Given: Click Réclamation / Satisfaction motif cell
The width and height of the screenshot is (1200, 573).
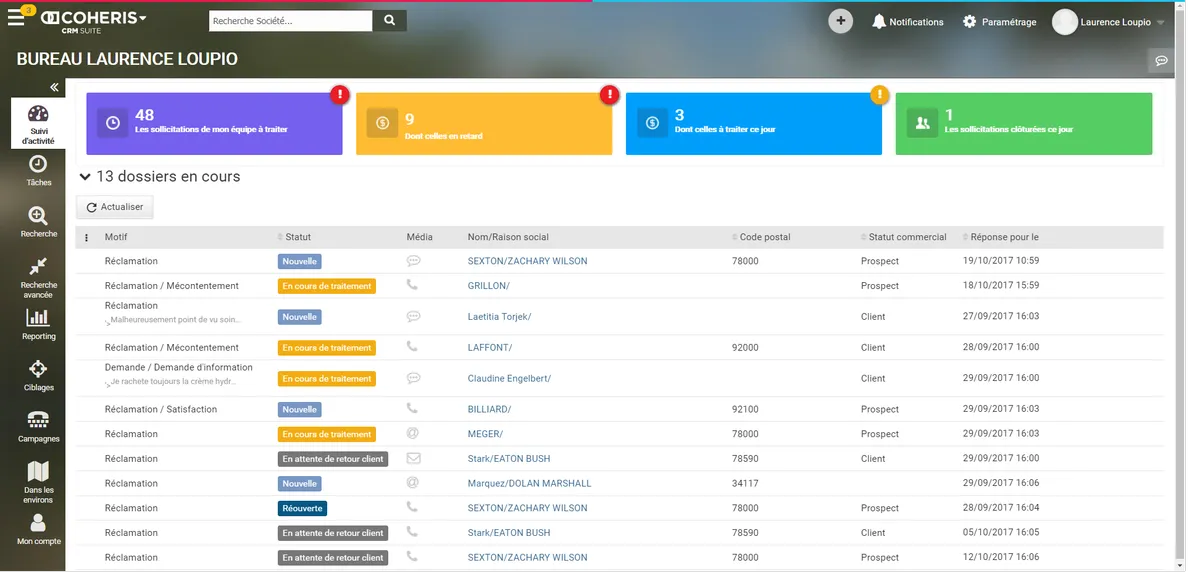Looking at the screenshot, I should (x=161, y=409).
